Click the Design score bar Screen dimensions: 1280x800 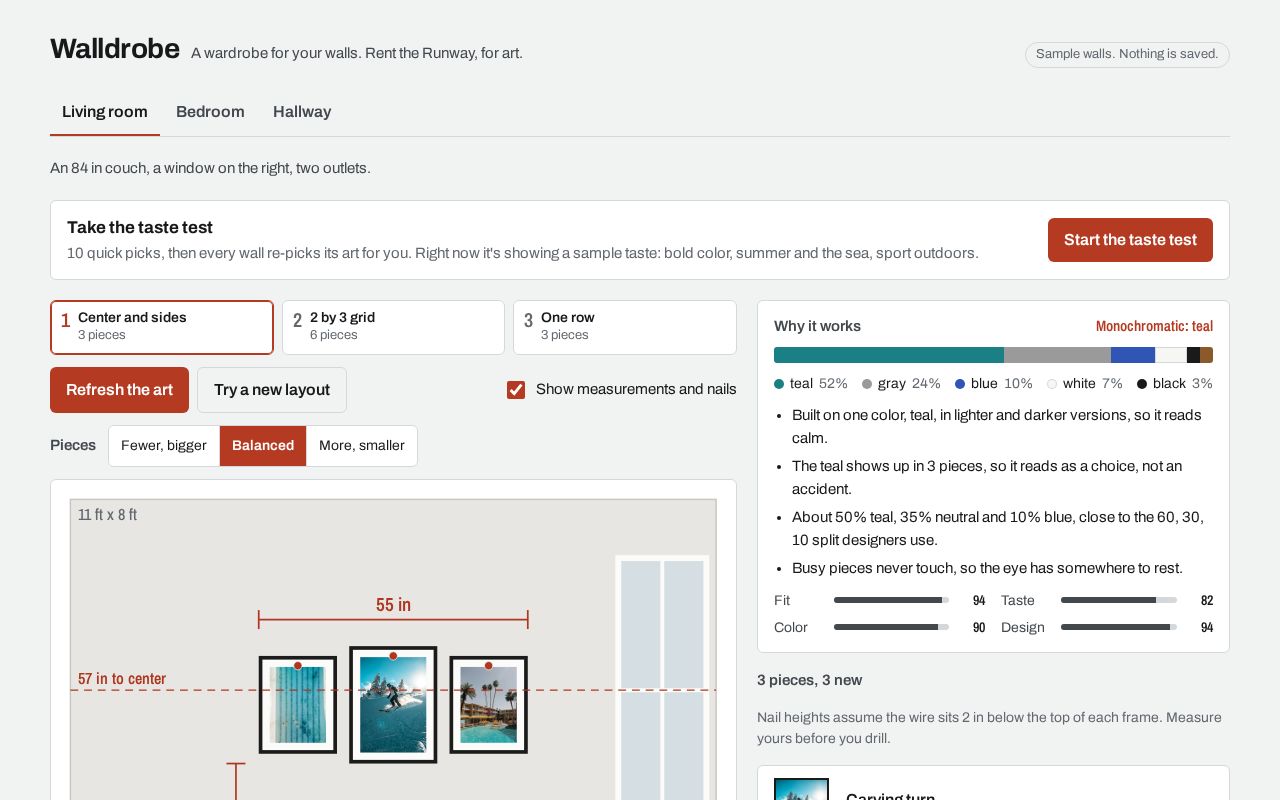tap(1119, 627)
